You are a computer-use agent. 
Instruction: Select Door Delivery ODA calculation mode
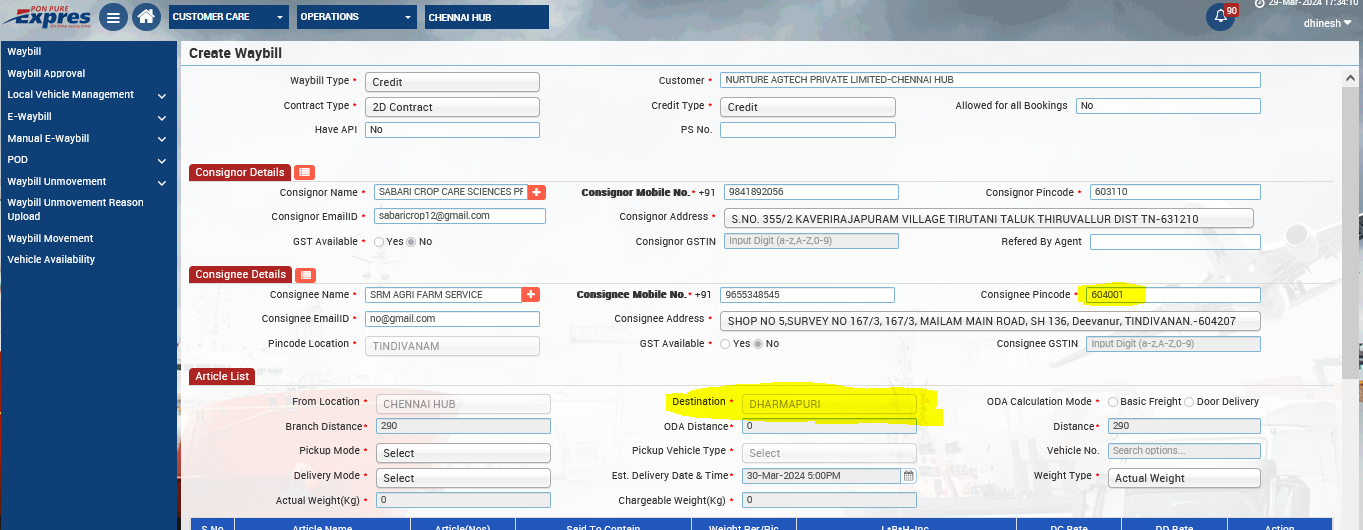1189,402
